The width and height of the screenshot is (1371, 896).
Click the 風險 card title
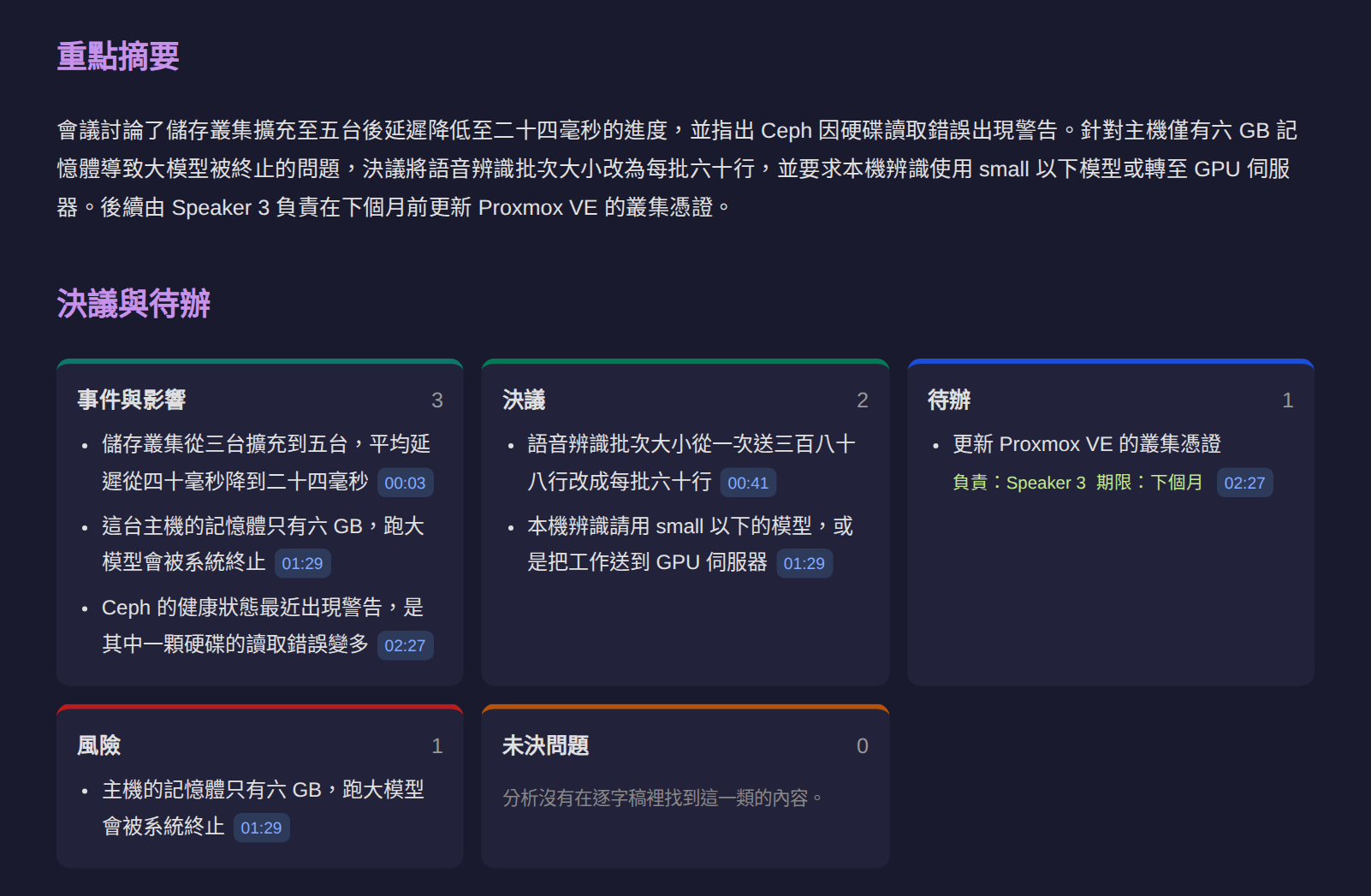click(99, 745)
